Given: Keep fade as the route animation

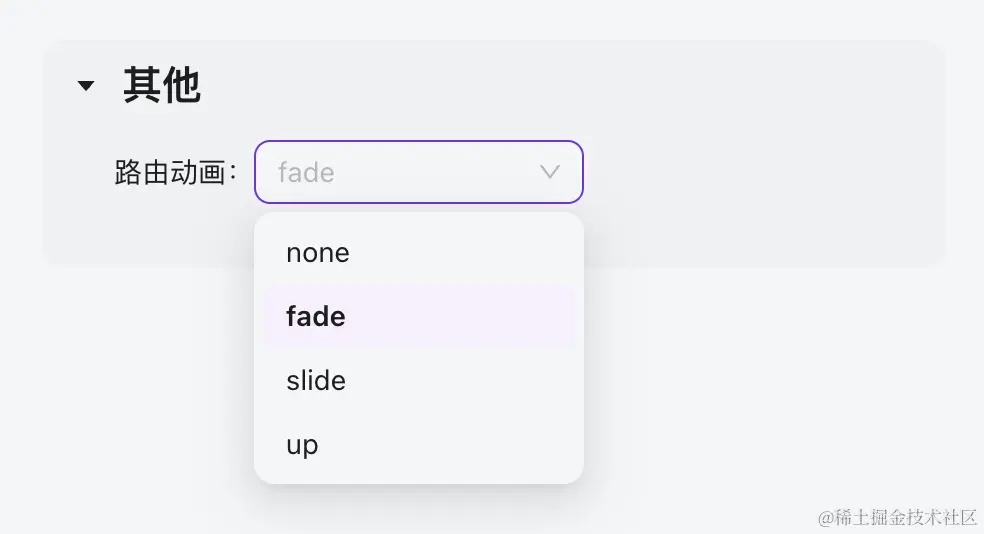Looking at the screenshot, I should (316, 317).
